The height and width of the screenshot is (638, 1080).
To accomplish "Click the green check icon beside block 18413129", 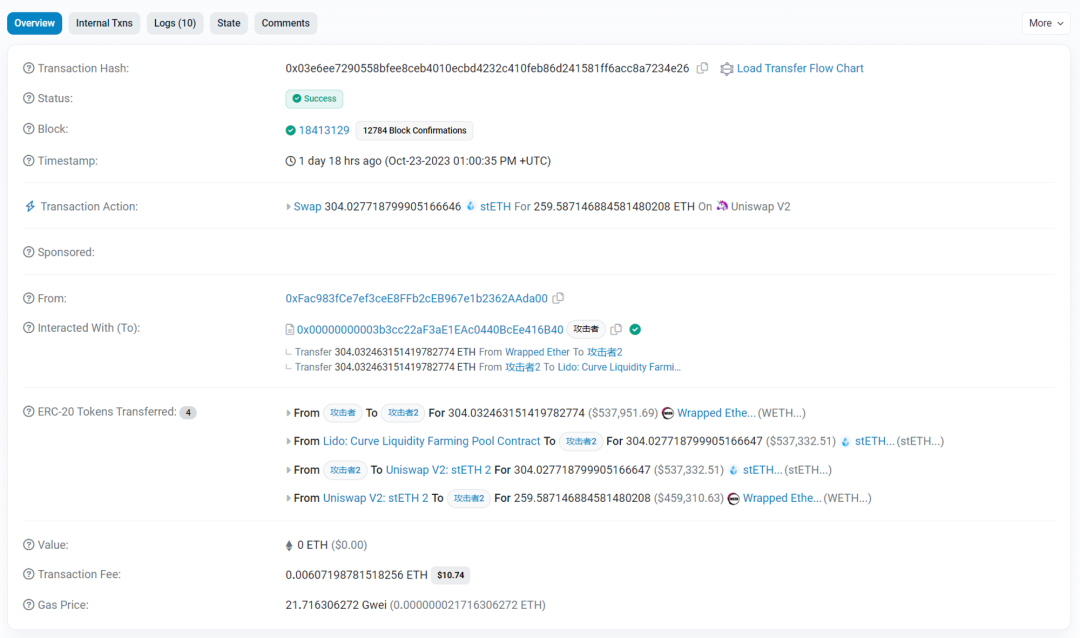I will click(x=291, y=130).
